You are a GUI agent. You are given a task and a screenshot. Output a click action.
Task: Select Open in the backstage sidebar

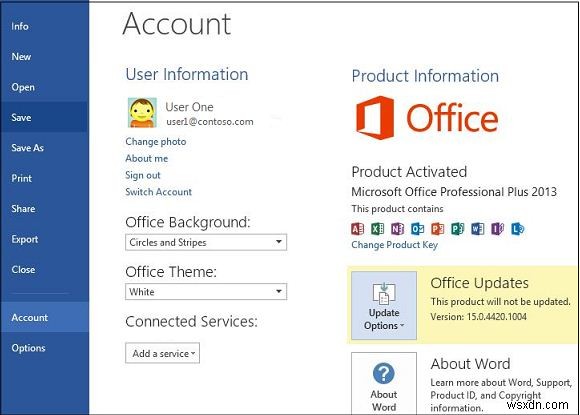(x=44, y=87)
